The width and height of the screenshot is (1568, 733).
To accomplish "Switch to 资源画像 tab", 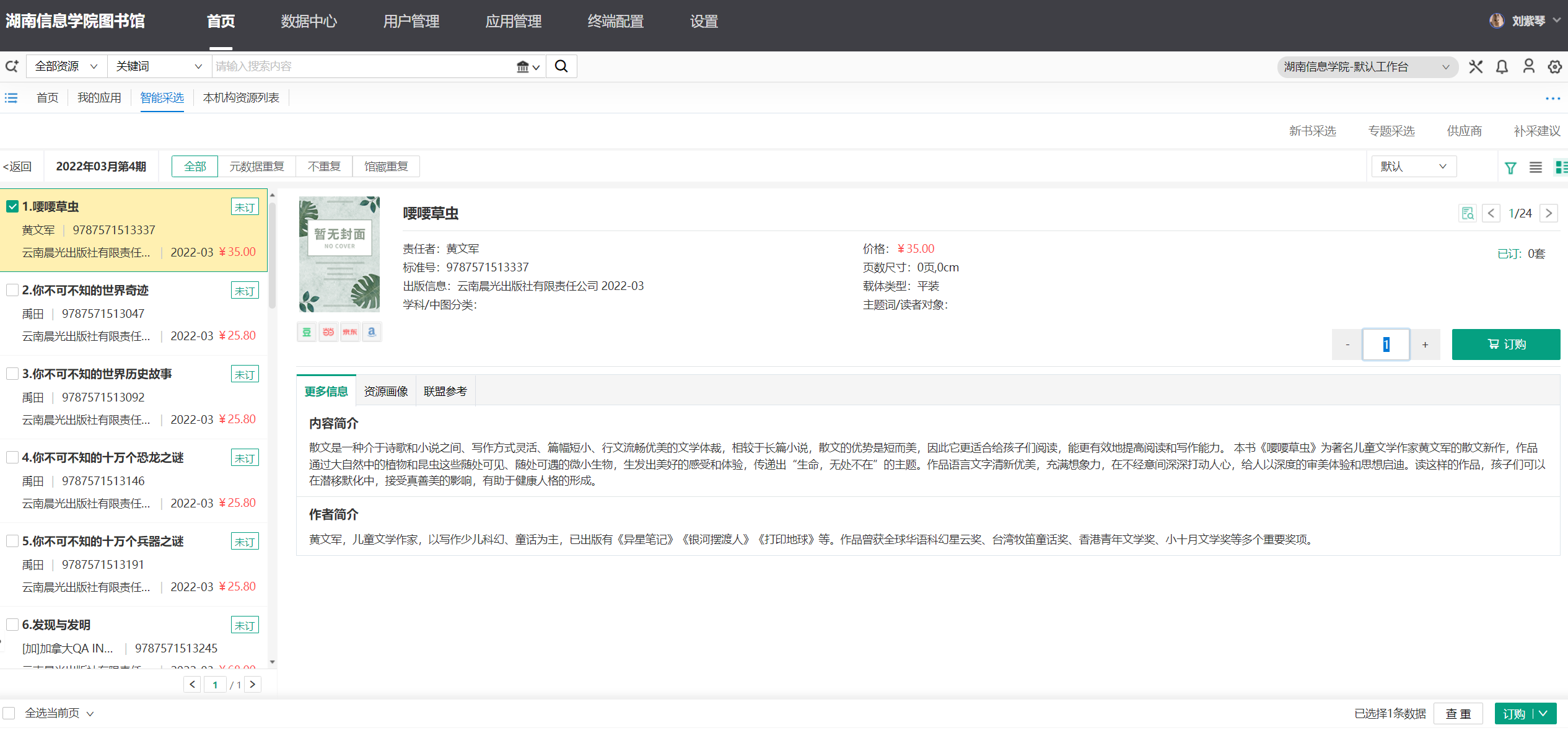I will click(x=385, y=391).
